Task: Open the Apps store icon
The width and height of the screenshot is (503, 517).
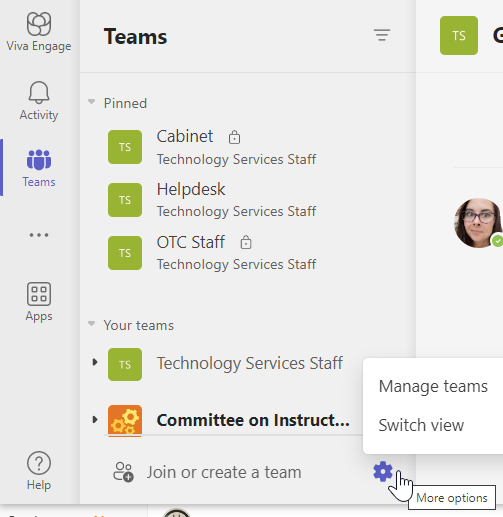Action: pyautogui.click(x=39, y=302)
